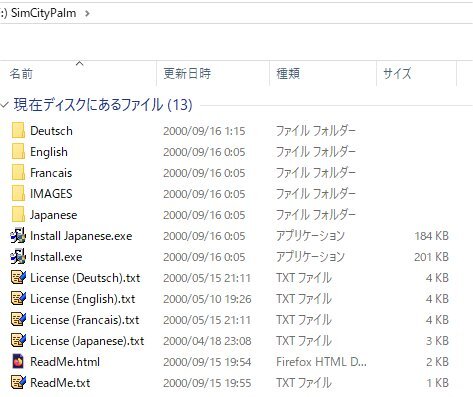Click the Firefox HTML D... type cell
The image size is (473, 397).
point(321,362)
